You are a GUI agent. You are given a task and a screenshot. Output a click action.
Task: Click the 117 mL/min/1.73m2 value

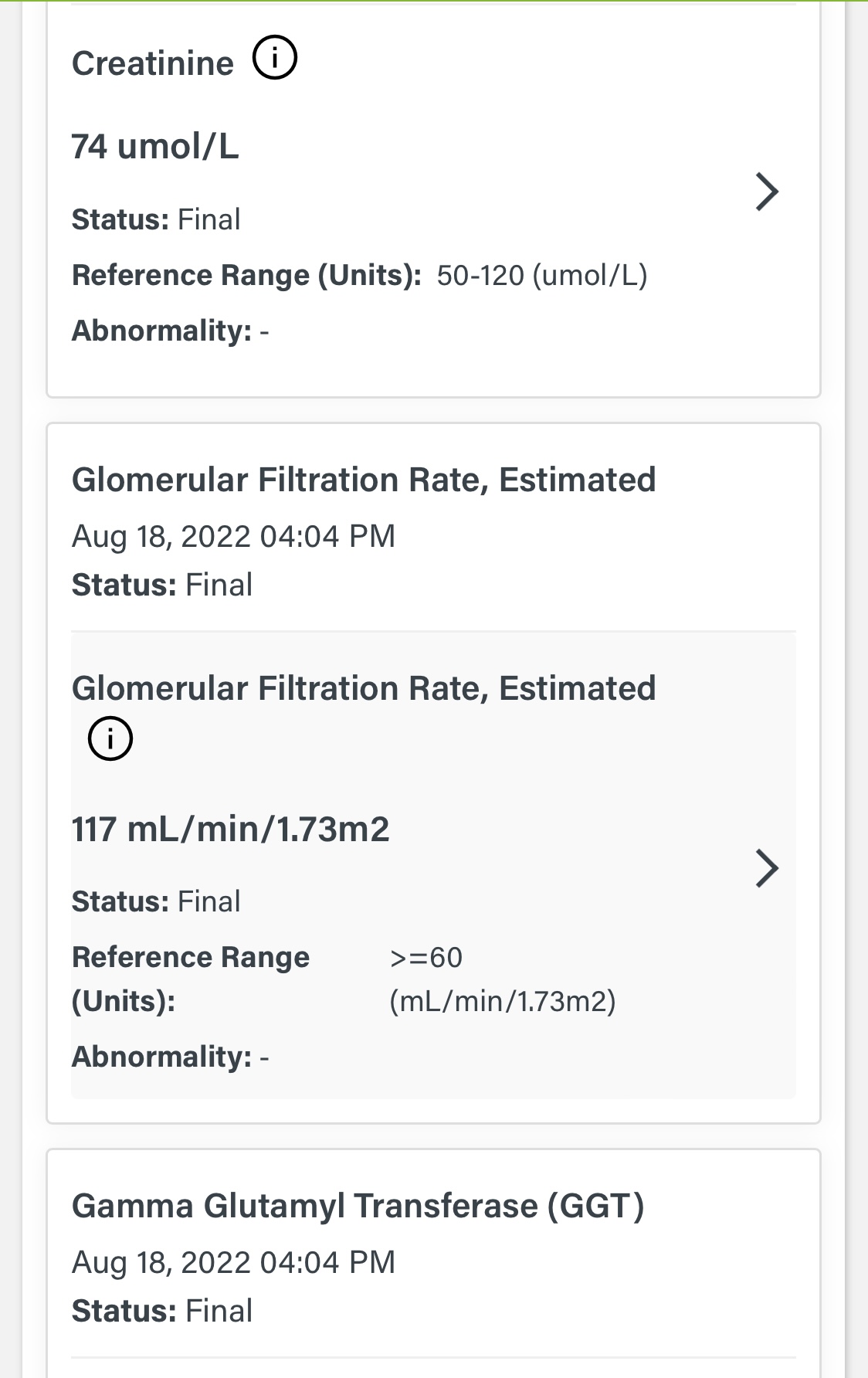tap(230, 829)
